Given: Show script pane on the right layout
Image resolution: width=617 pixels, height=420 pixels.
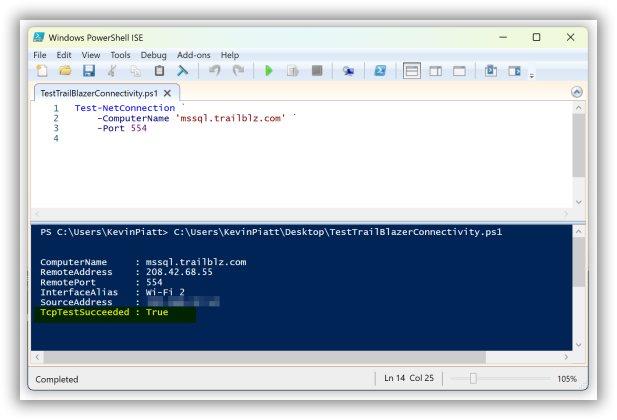Looking at the screenshot, I should point(436,71).
